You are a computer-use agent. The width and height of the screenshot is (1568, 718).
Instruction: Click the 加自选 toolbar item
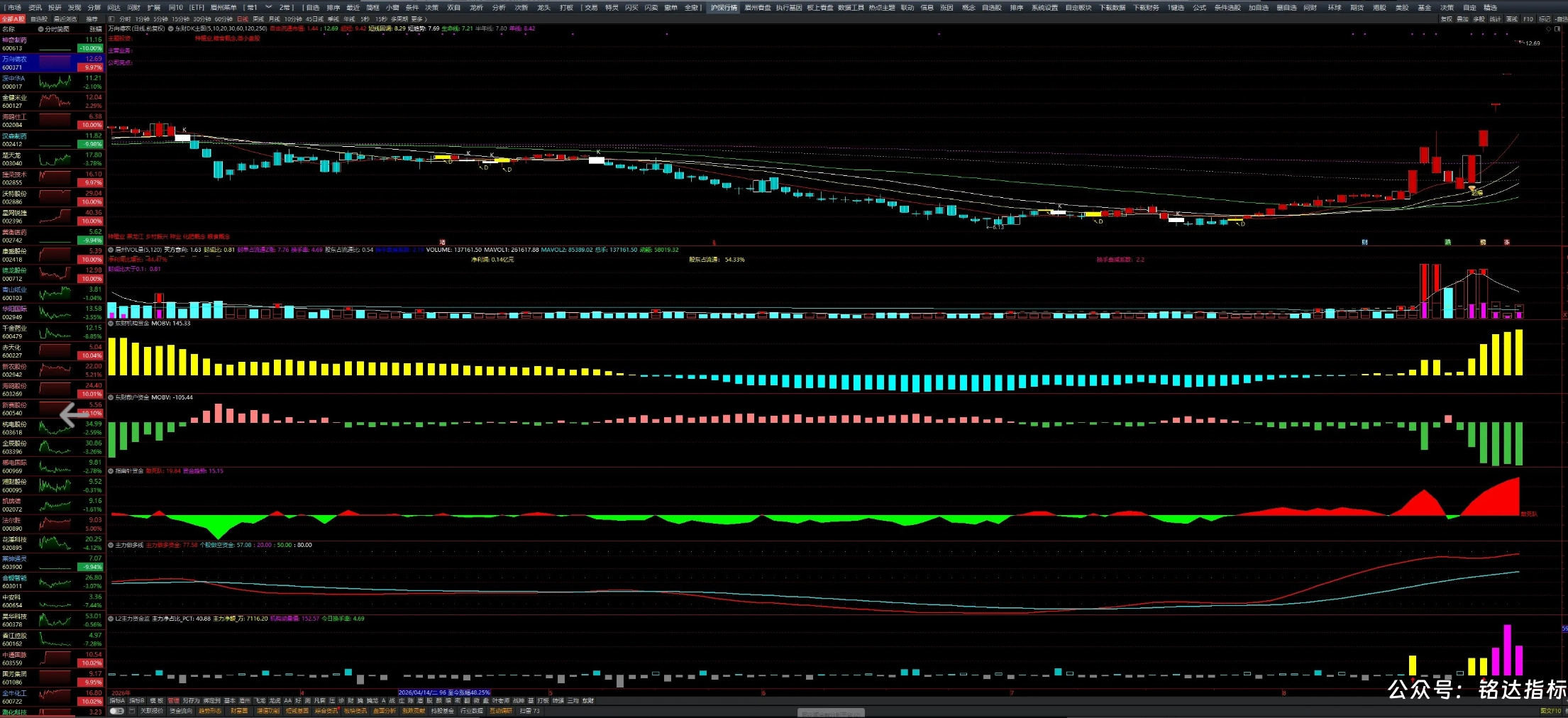point(1259,8)
